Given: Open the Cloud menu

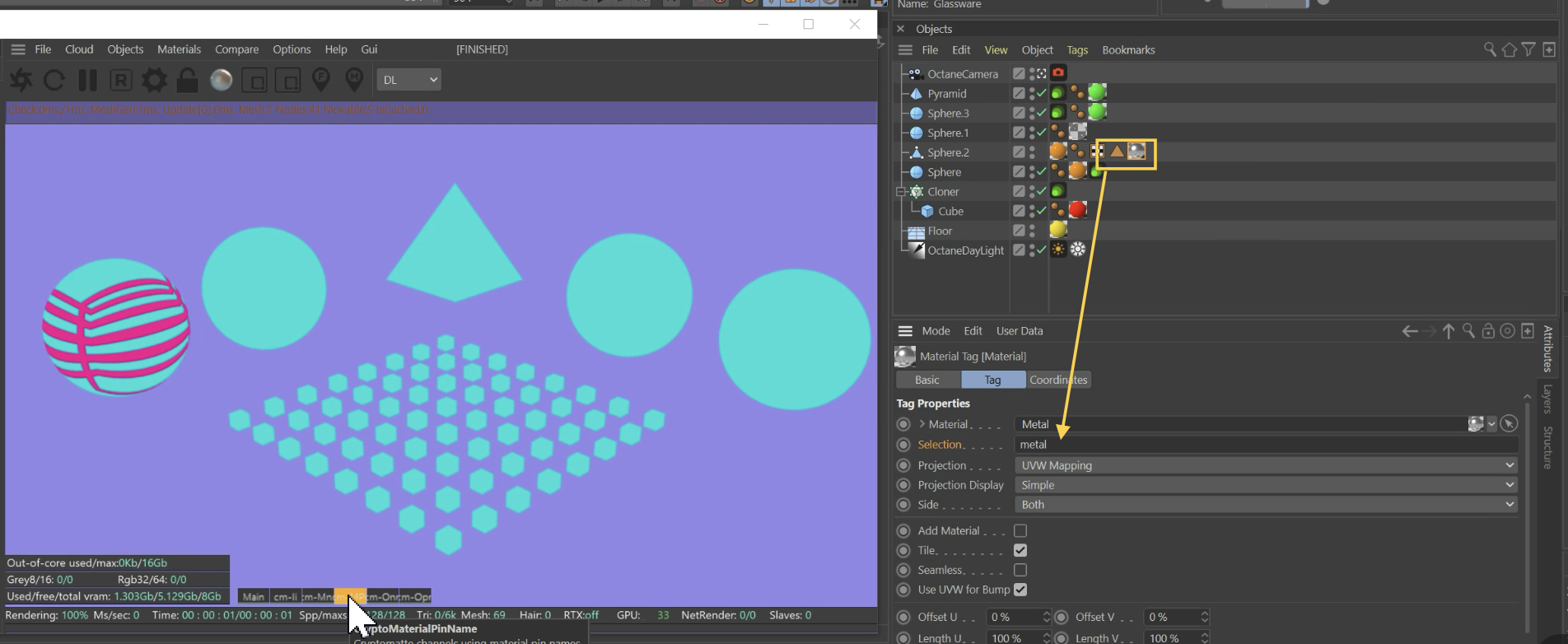Looking at the screenshot, I should click(79, 49).
